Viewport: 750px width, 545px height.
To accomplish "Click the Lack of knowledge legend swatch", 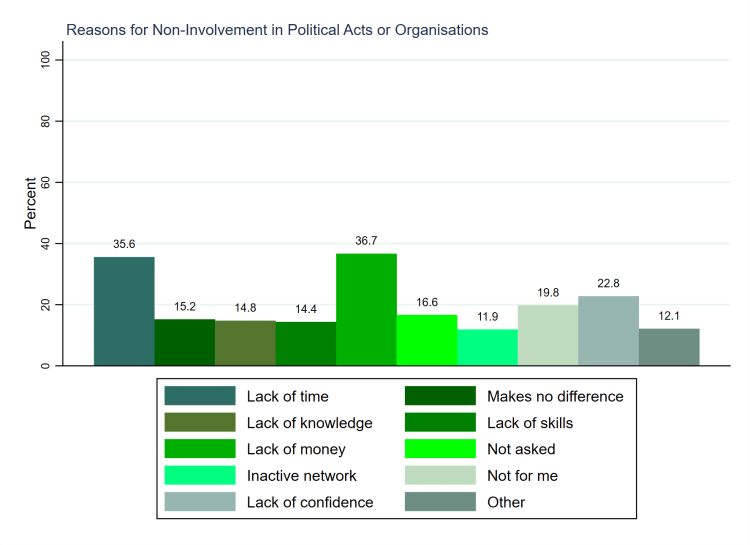I will [x=200, y=423].
